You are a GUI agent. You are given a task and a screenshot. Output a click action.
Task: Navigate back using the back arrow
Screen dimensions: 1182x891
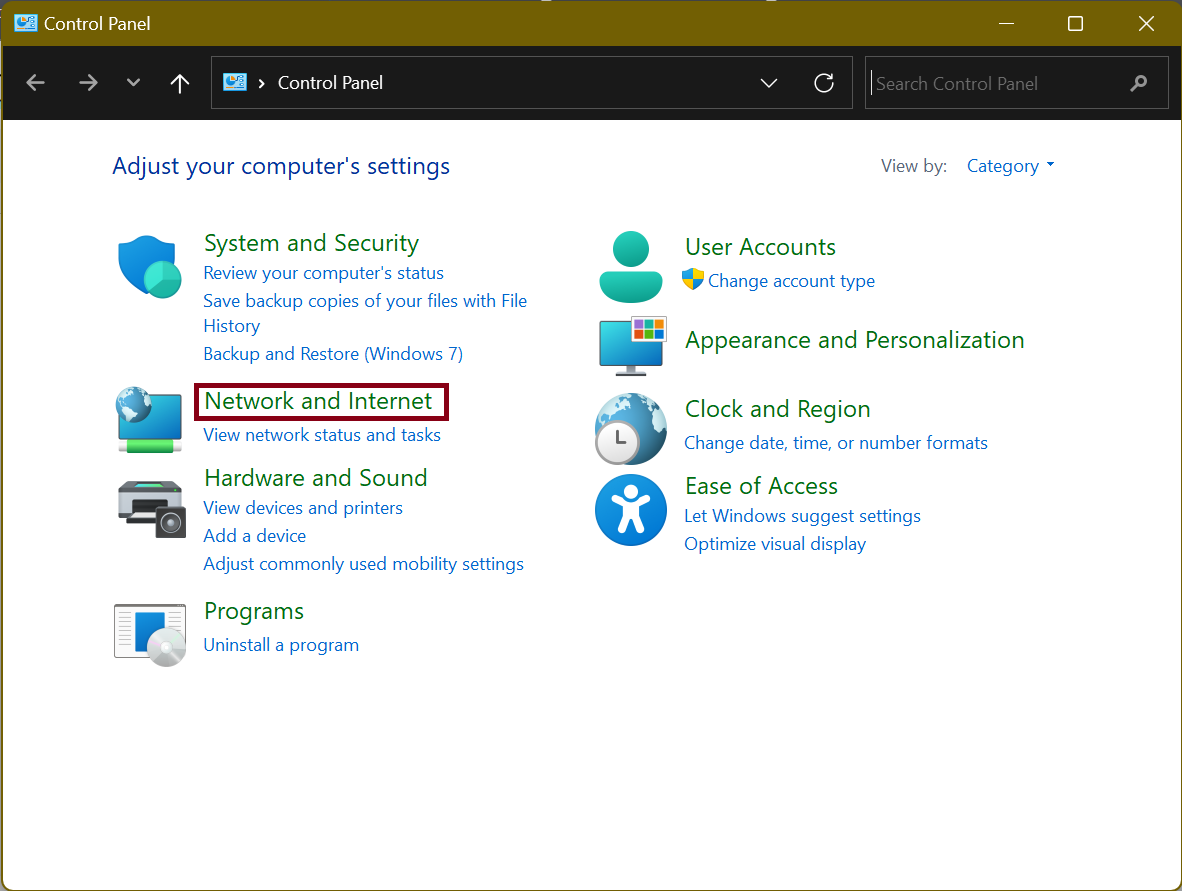[x=36, y=83]
